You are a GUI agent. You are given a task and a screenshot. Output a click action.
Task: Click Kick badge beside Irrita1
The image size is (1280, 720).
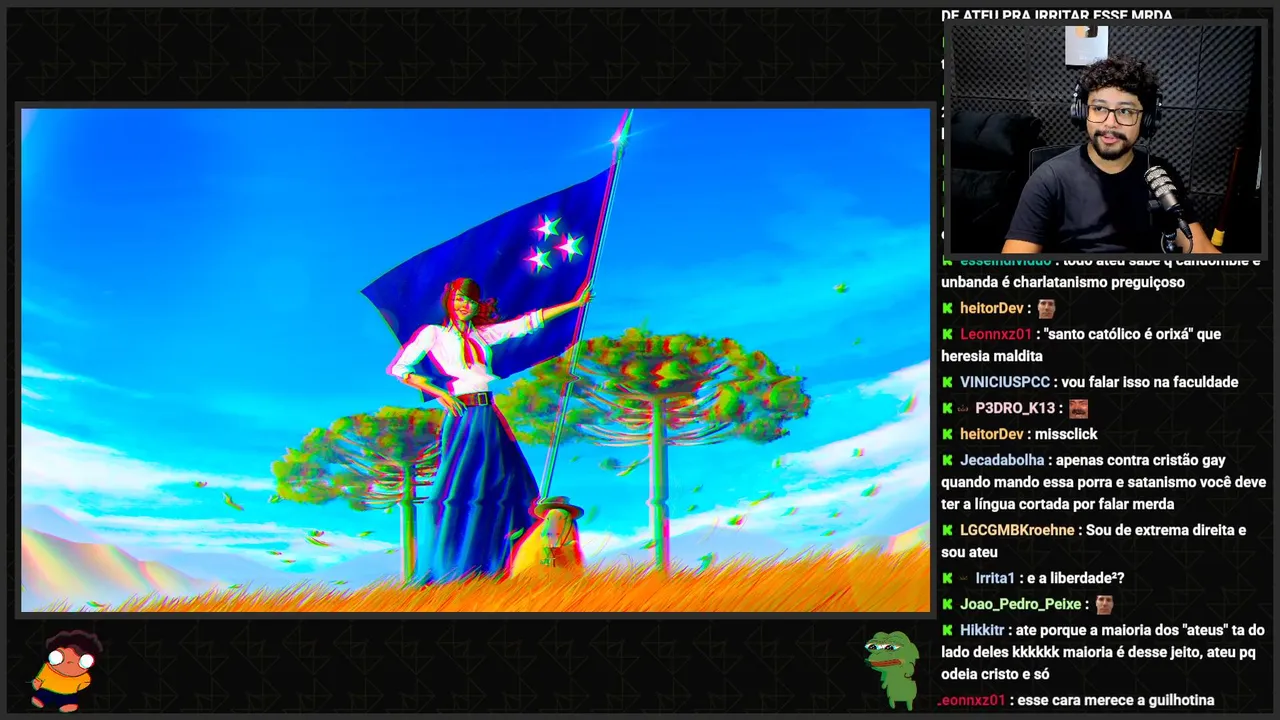(x=947, y=578)
